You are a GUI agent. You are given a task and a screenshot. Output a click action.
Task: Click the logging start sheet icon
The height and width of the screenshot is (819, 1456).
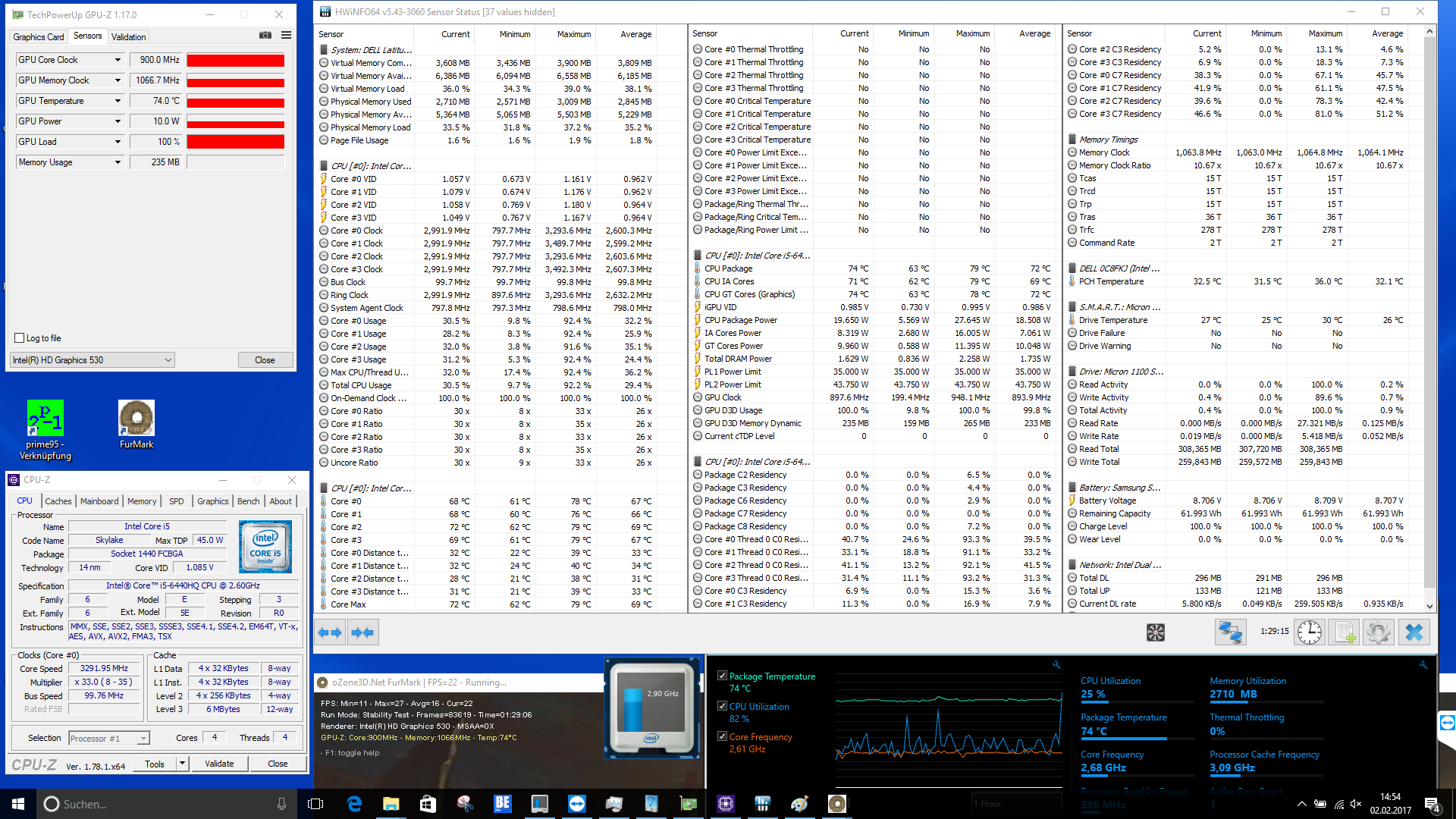(x=1345, y=632)
